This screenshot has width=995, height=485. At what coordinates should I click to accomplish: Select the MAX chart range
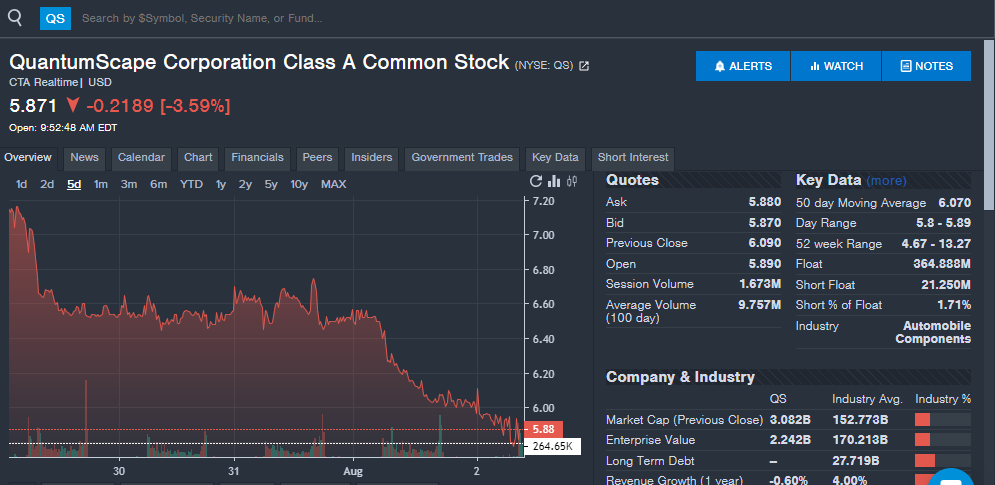334,184
